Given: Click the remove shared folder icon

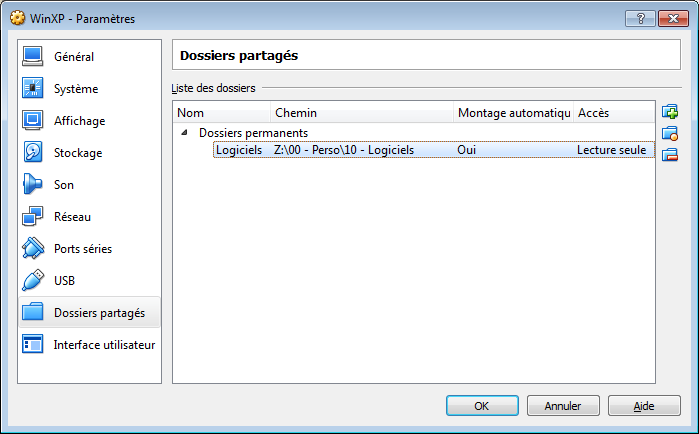Looking at the screenshot, I should 670,154.
